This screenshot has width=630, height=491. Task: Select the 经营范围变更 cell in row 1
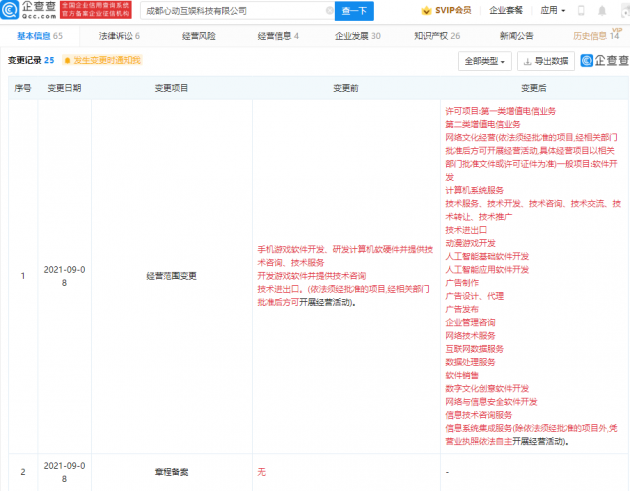point(172,276)
